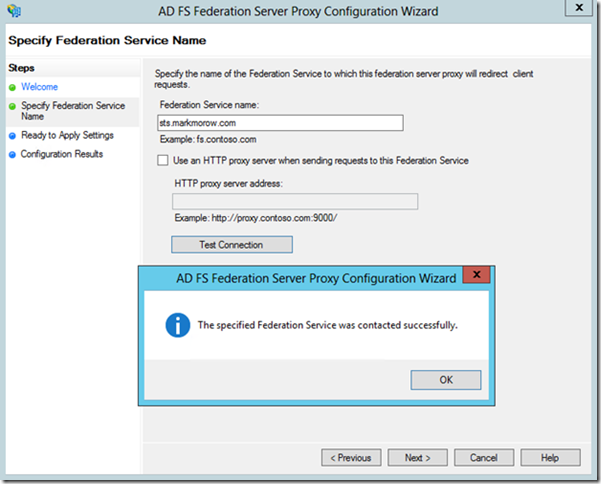Image resolution: width=601 pixels, height=484 pixels.
Task: Click the text 'Example: fs.contoso.com'
Action: pos(208,139)
